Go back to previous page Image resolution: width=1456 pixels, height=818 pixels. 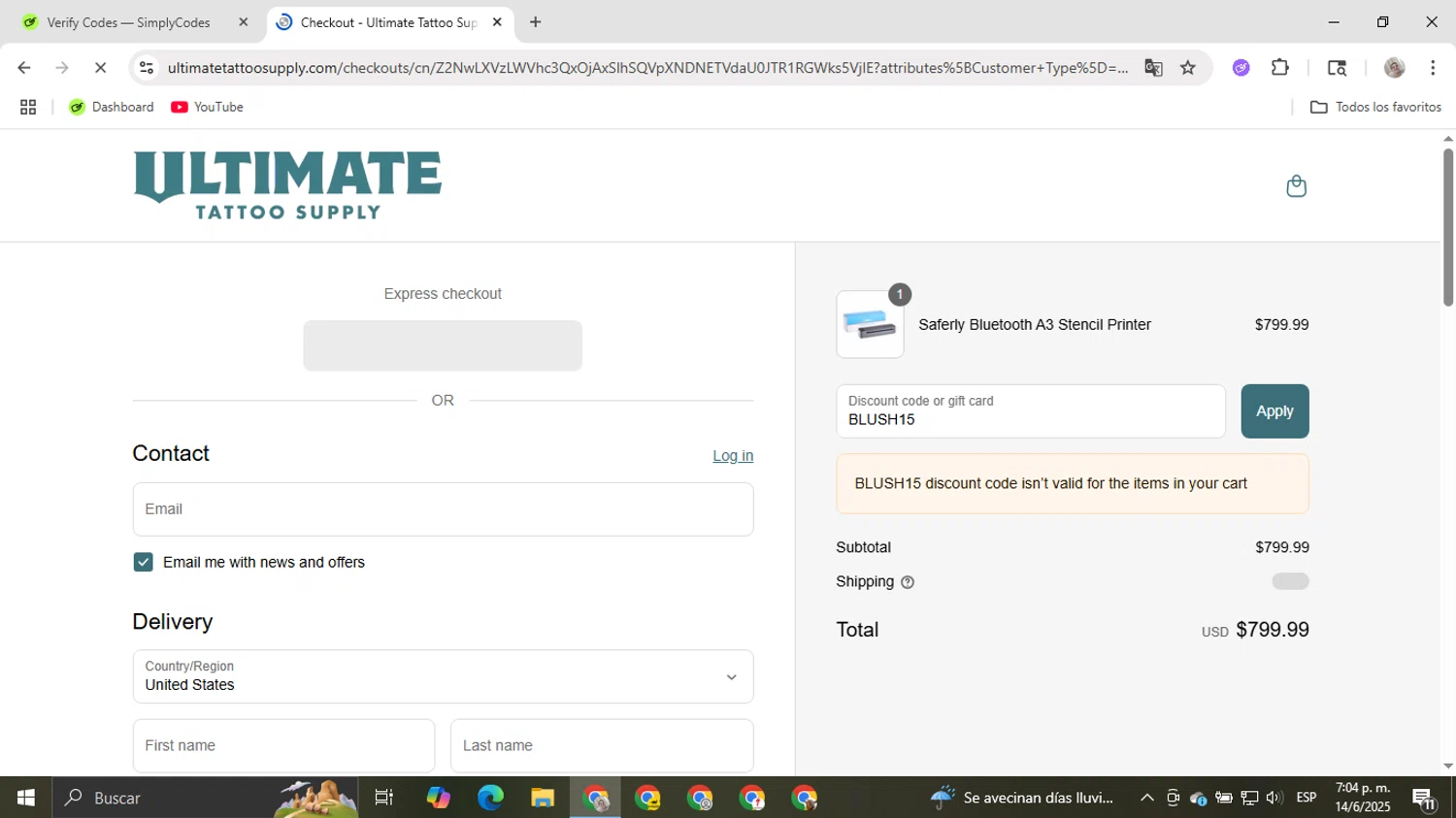[x=24, y=68]
